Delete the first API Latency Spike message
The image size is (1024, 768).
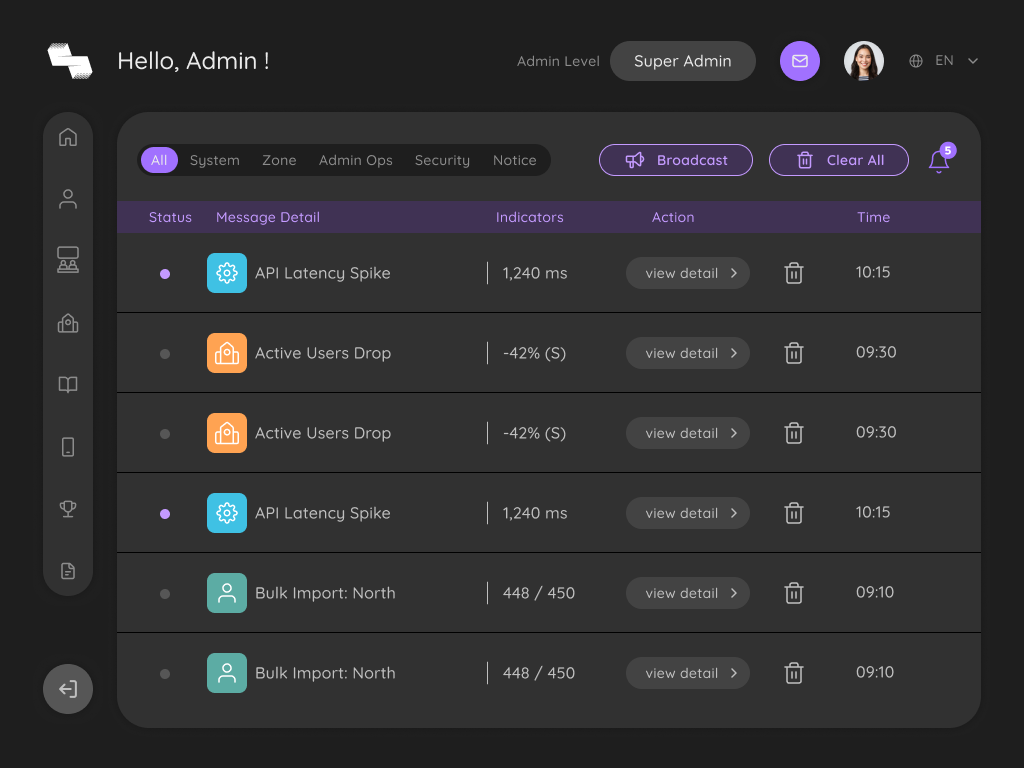[793, 273]
